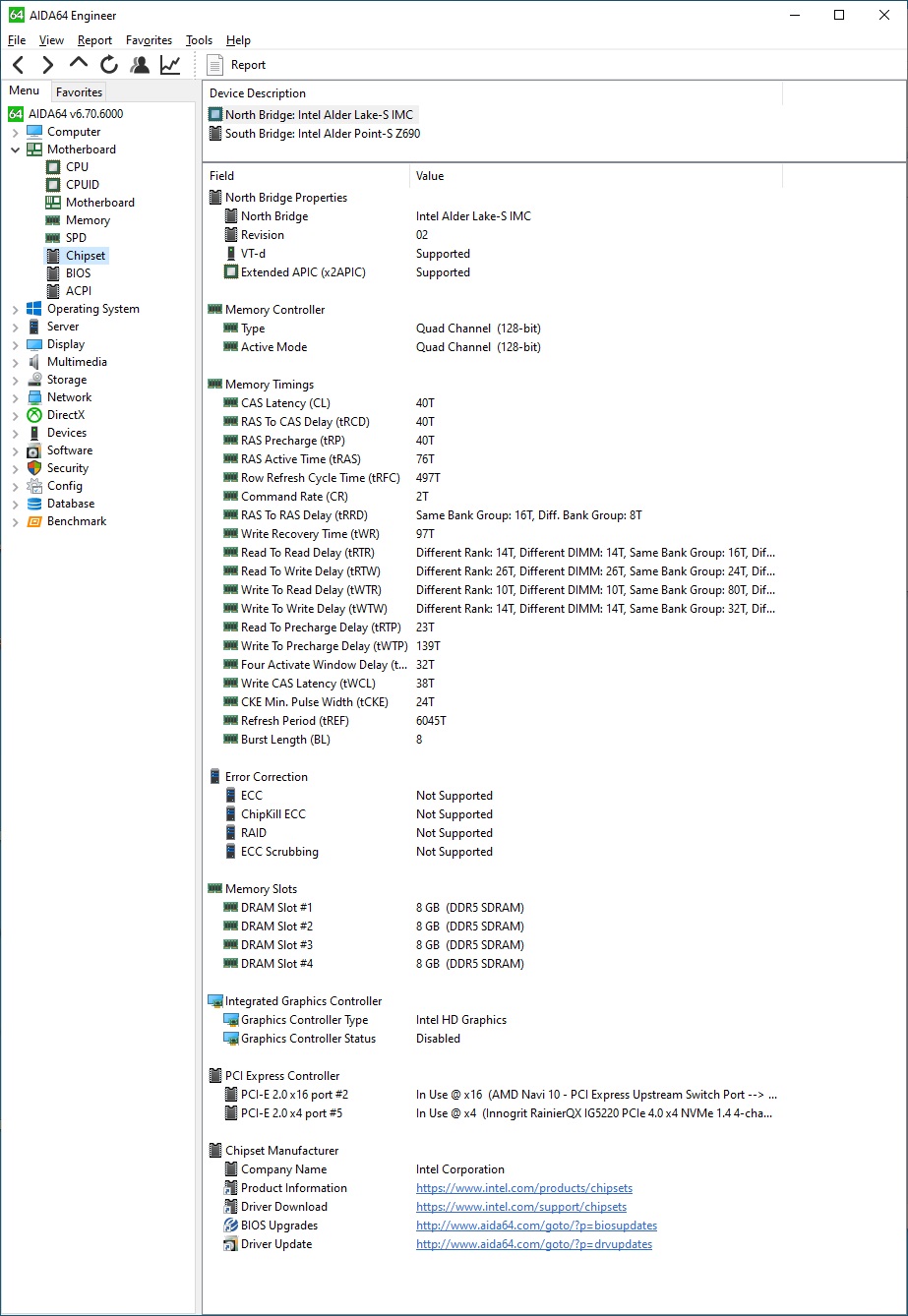Select the CPUID tree icon
Viewport: 908px width, 1316px height.
53,185
